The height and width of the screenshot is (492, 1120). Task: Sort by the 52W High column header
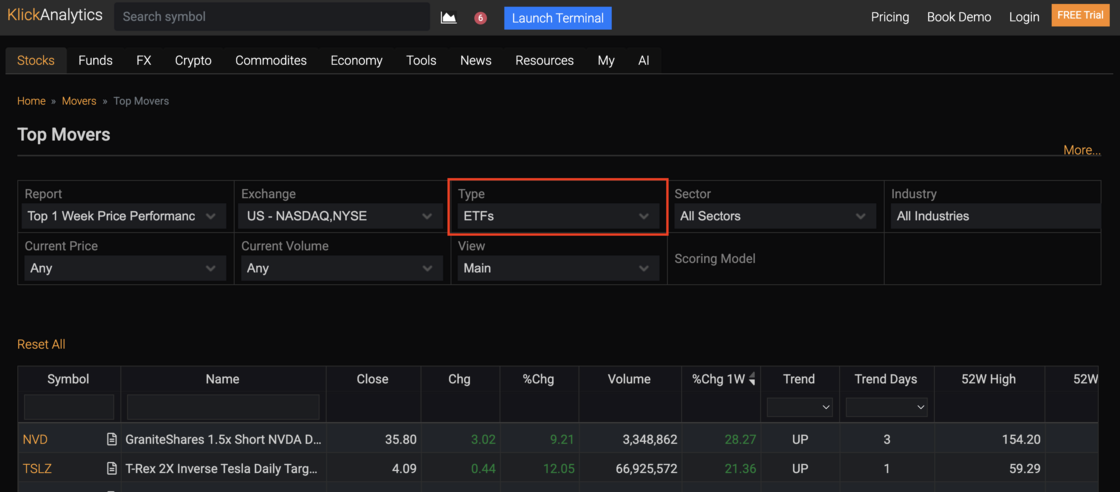pos(989,379)
